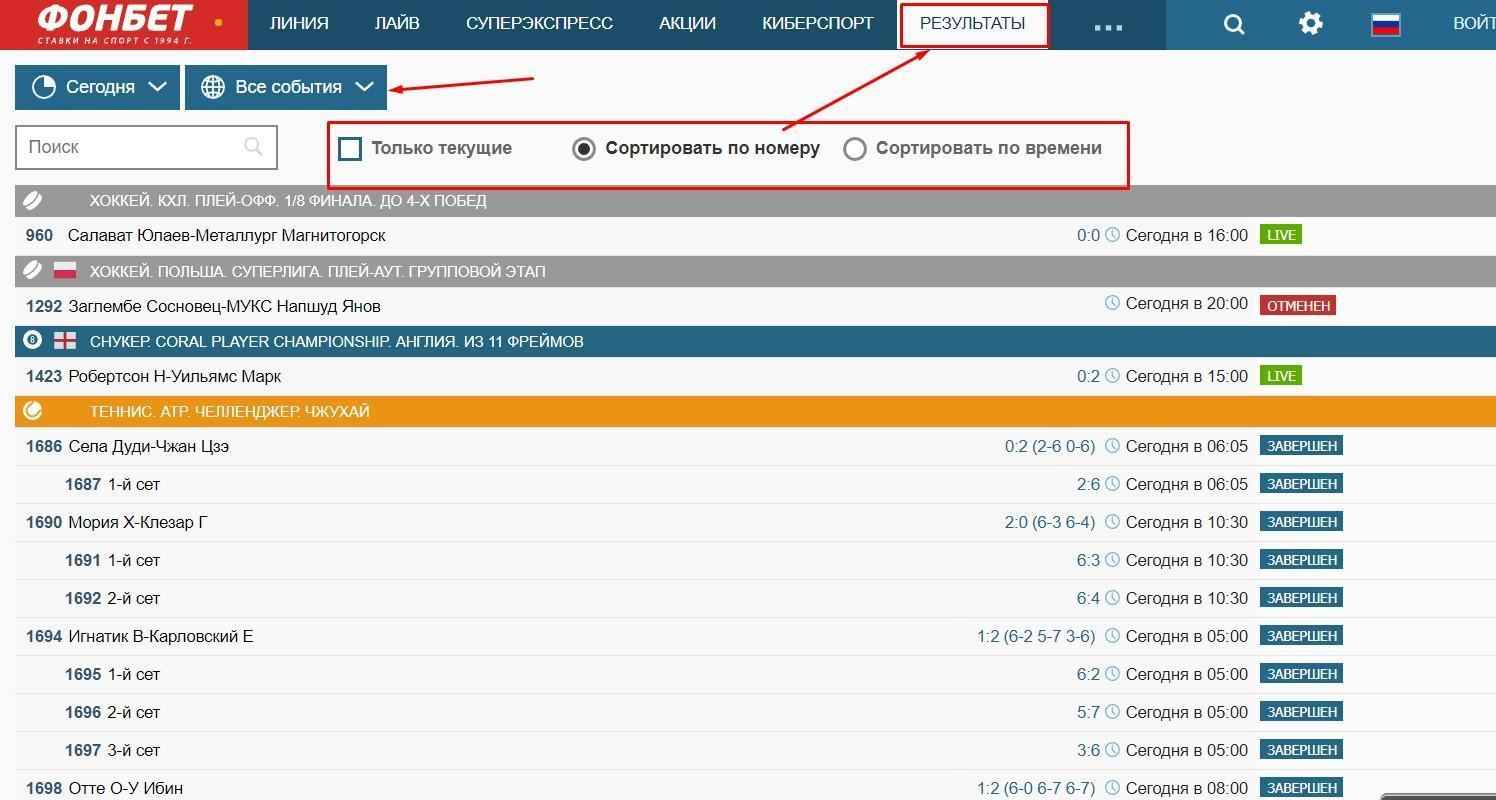Click the England flag in the snooker header
1496x800 pixels.
tap(65, 340)
